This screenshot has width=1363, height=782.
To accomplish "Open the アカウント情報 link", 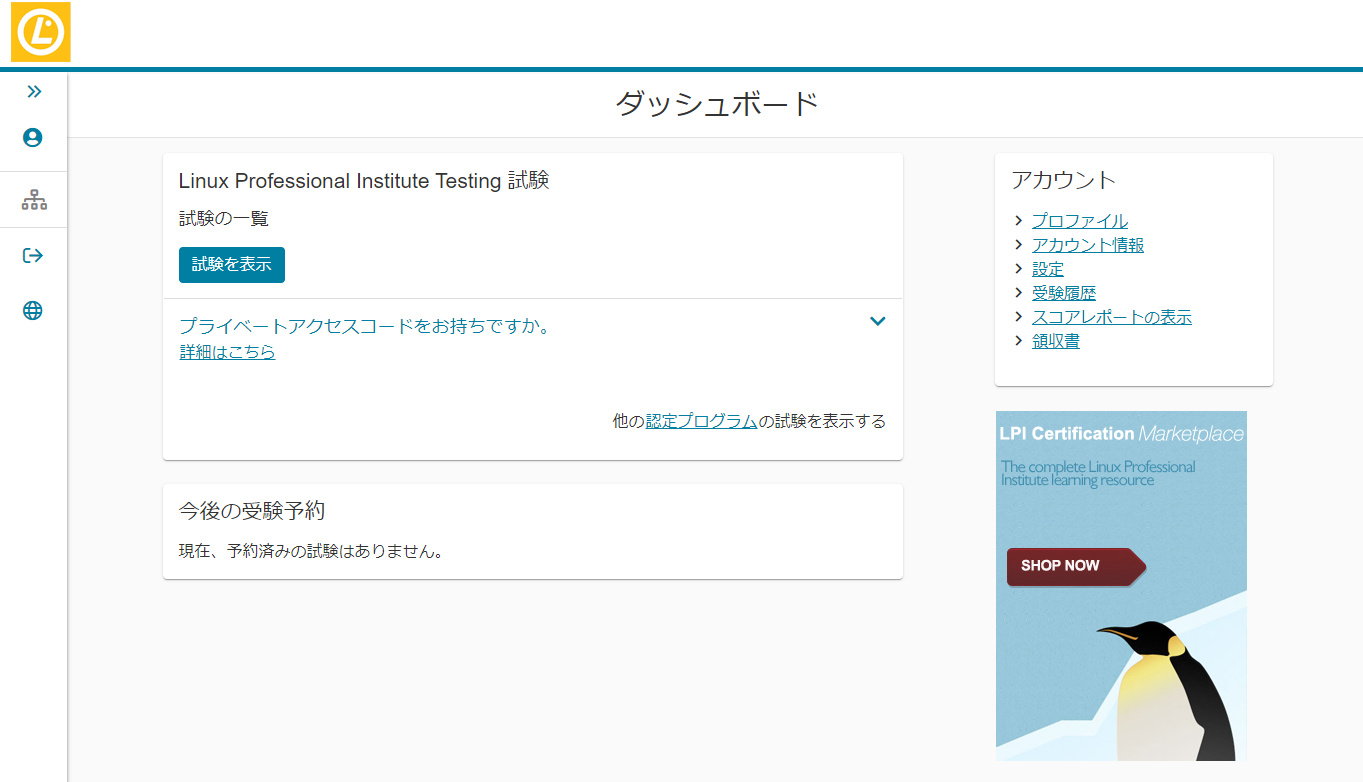I will (1088, 245).
